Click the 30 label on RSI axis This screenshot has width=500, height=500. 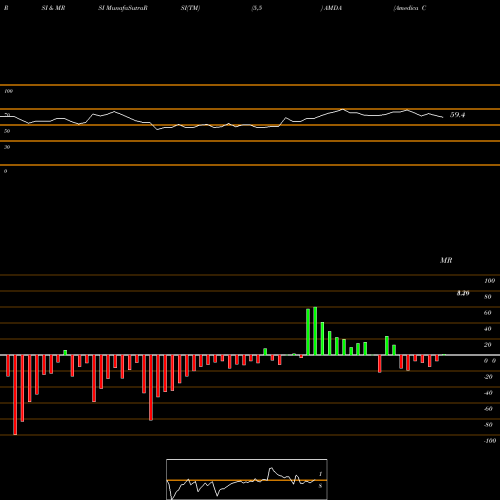(x=7, y=147)
